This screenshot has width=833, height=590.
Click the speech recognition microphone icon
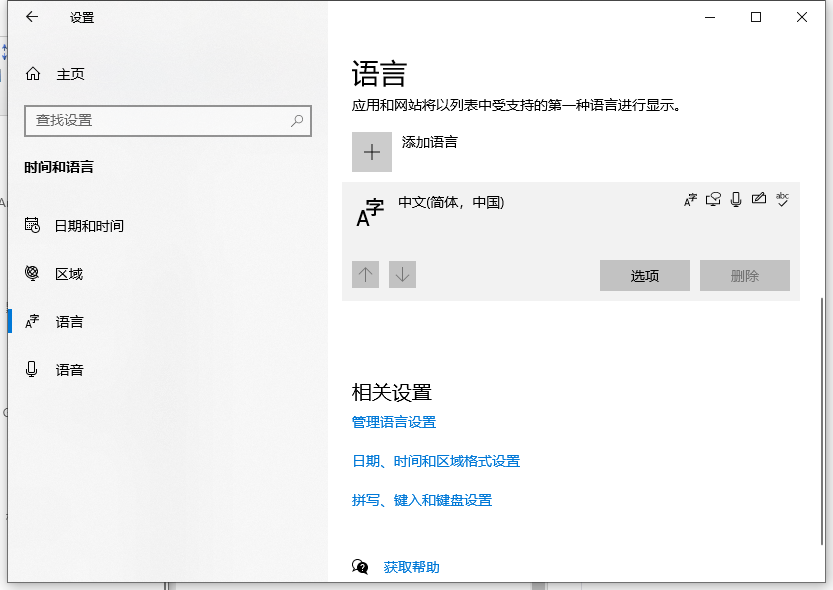pos(736,199)
